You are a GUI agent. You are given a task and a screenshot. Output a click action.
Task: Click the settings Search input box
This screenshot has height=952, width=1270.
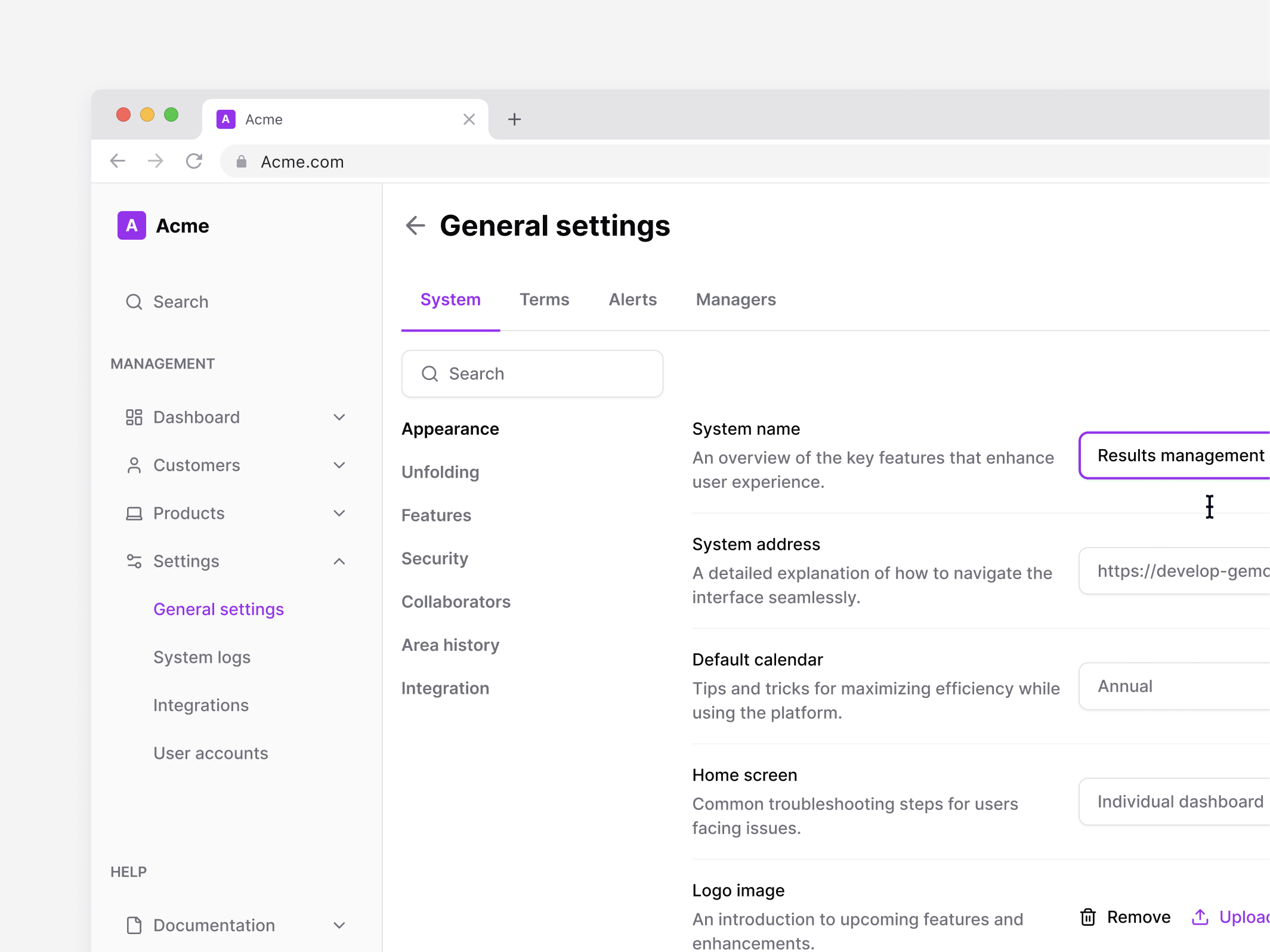coord(532,373)
